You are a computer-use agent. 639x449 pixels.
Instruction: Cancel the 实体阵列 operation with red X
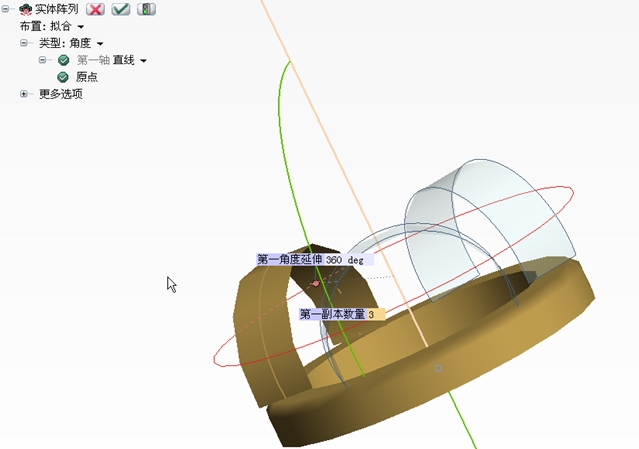(95, 9)
